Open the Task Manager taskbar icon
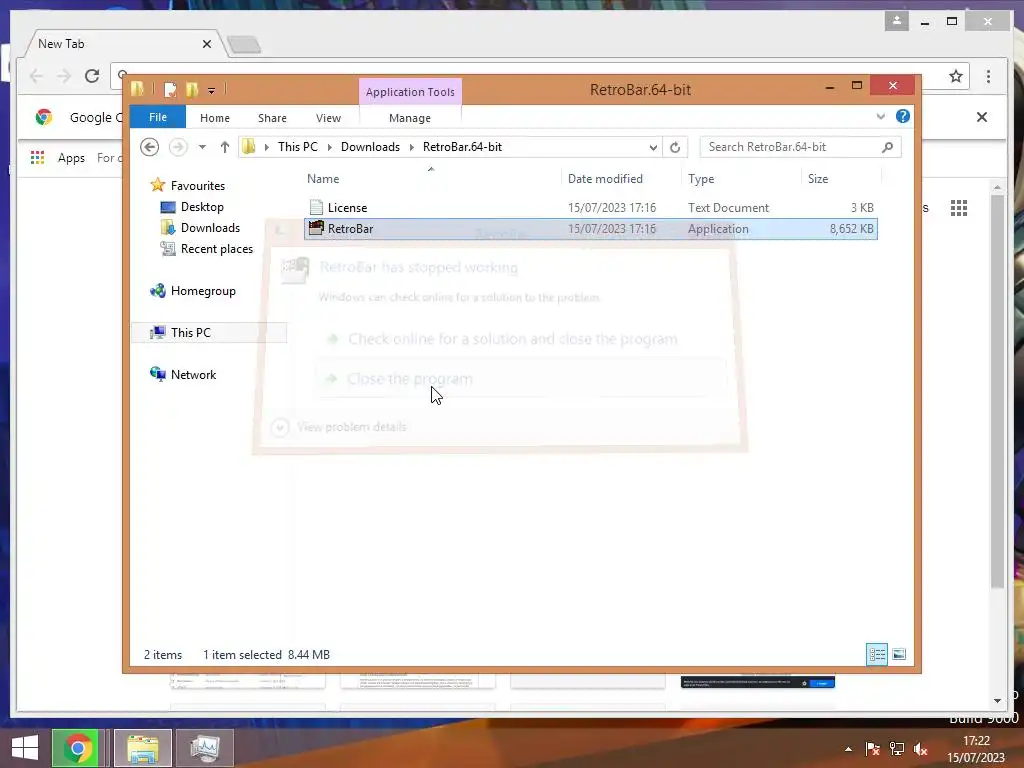The height and width of the screenshot is (768, 1024). click(205, 748)
